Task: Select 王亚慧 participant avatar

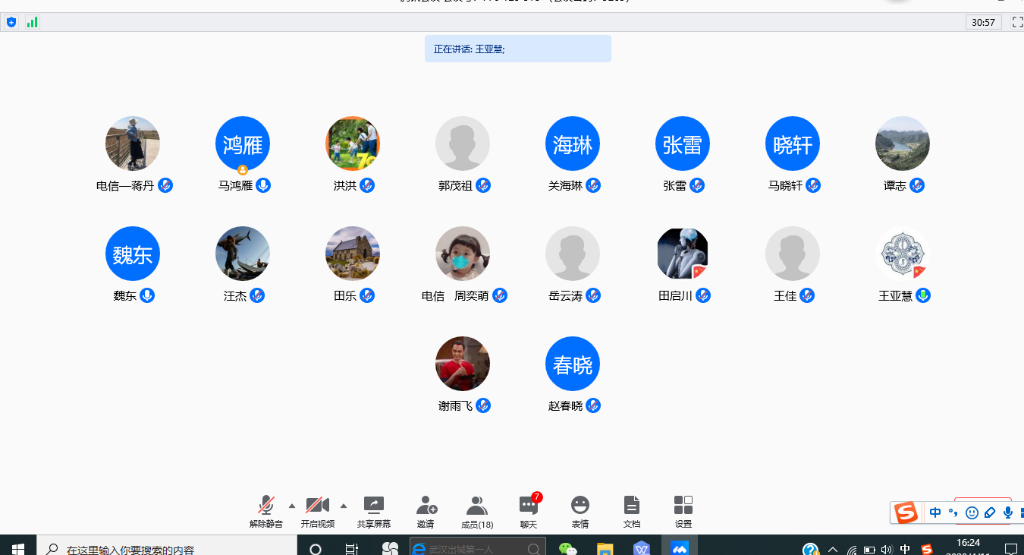Action: pos(902,254)
